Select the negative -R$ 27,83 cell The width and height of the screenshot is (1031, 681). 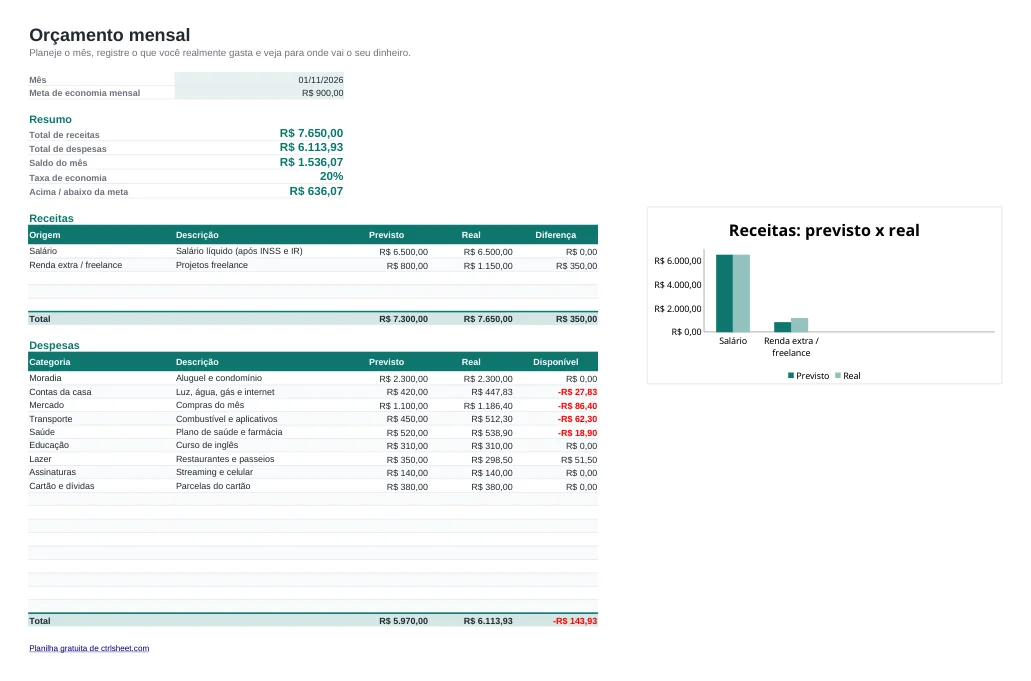[577, 392]
